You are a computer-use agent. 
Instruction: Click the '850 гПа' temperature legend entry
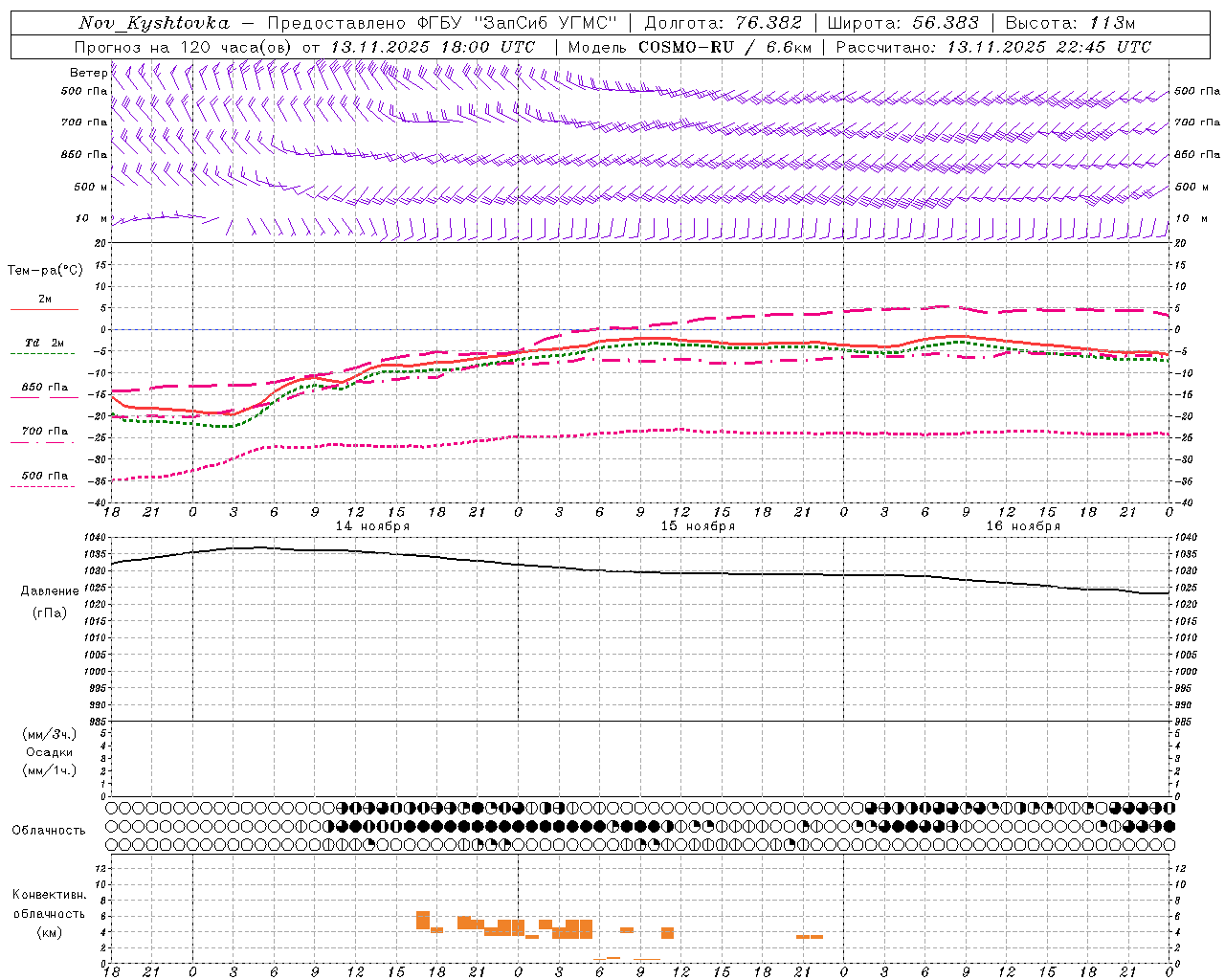click(x=45, y=388)
